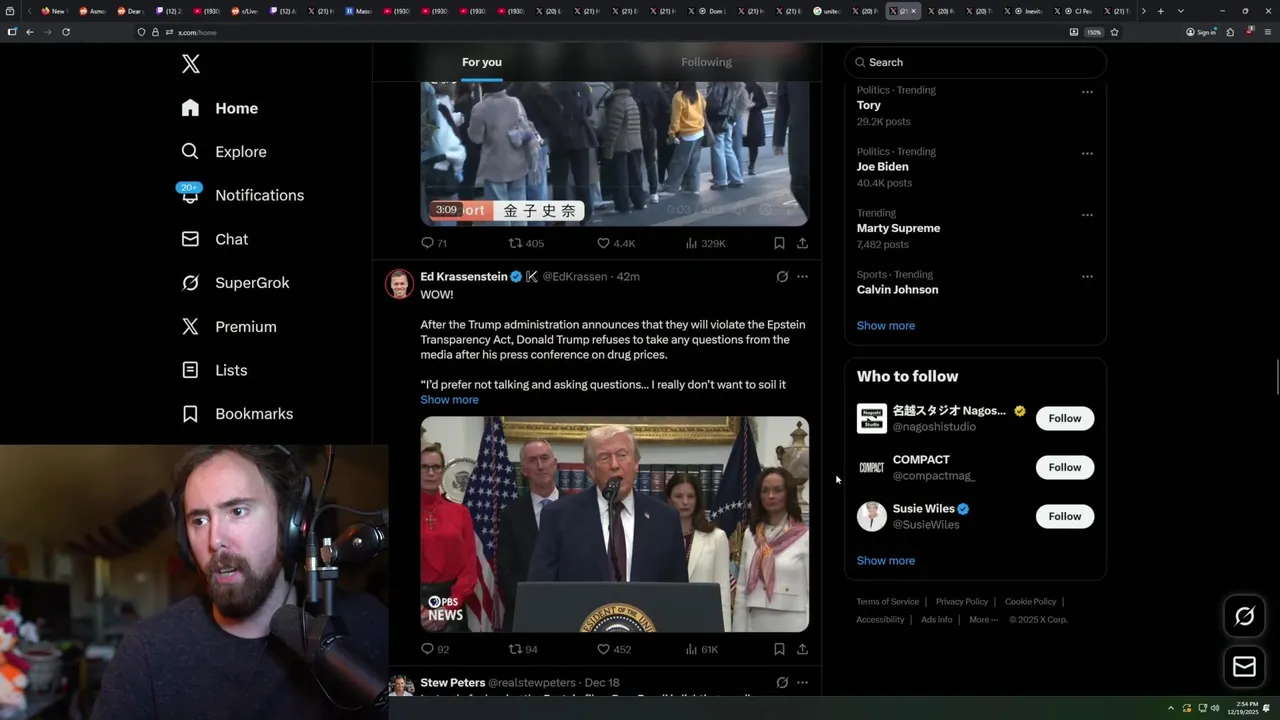This screenshot has width=1280, height=720.
Task: Repost the video post with 405 reposts
Action: [526, 243]
